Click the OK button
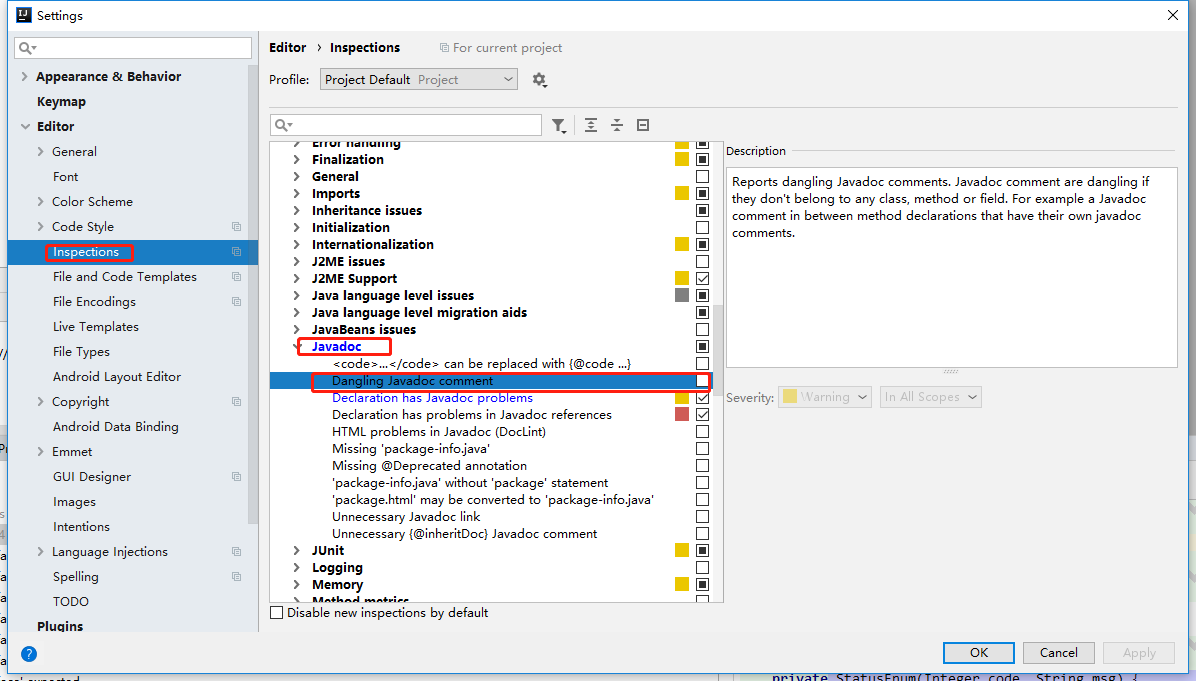Viewport: 1196px width, 681px height. pyautogui.click(x=978, y=652)
